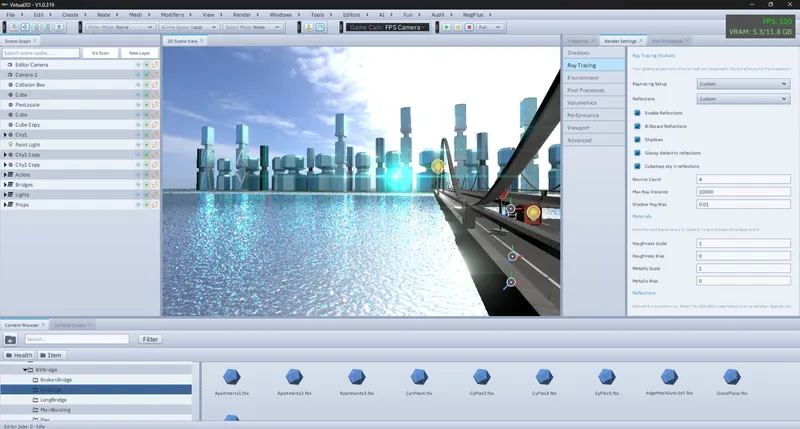The image size is (800, 429).
Task: Open the Reflections Custom dropdown
Action: pyautogui.click(x=743, y=98)
